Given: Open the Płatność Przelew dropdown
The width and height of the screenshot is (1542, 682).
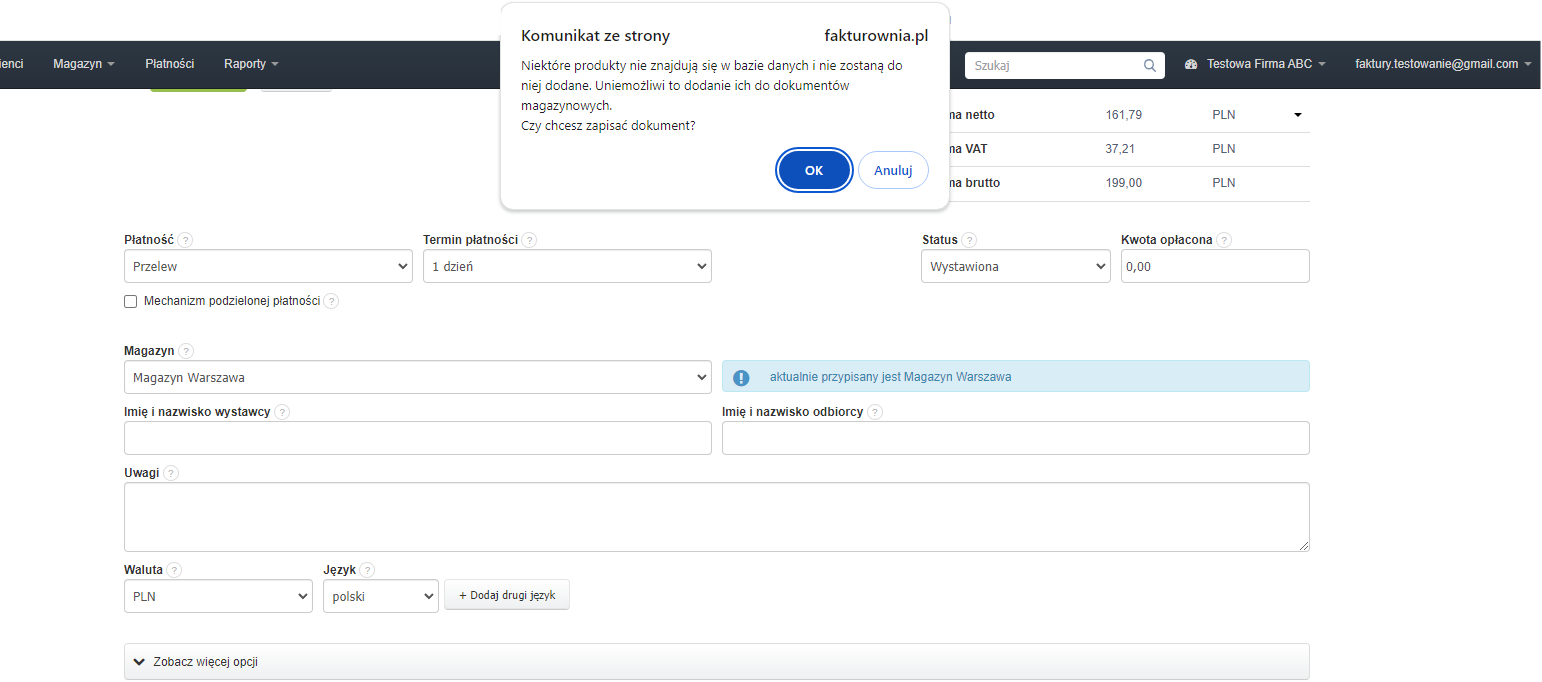Looking at the screenshot, I should click(268, 267).
